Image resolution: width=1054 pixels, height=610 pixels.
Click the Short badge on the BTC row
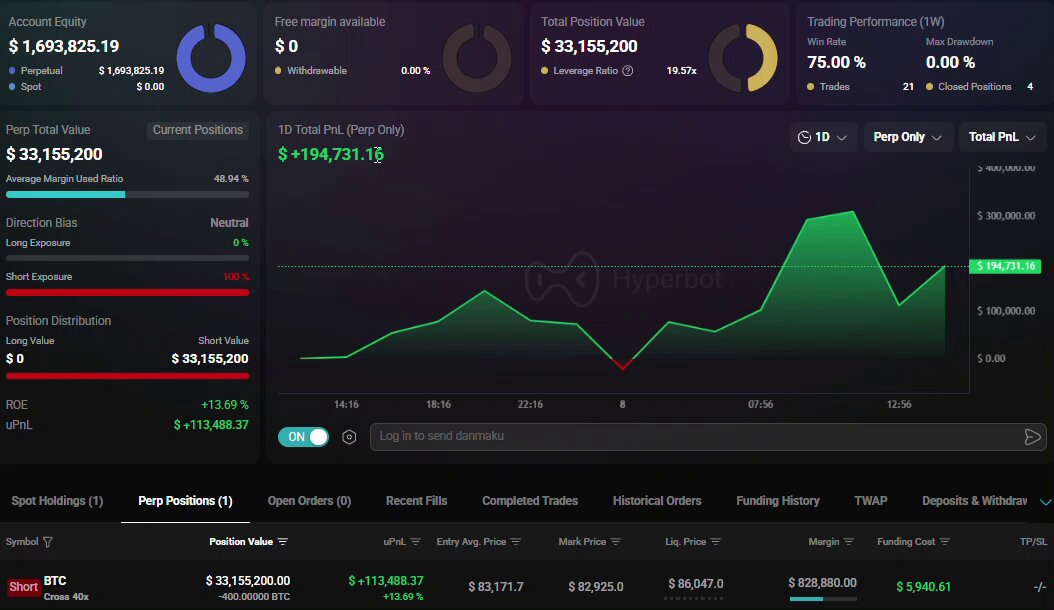pos(23,587)
